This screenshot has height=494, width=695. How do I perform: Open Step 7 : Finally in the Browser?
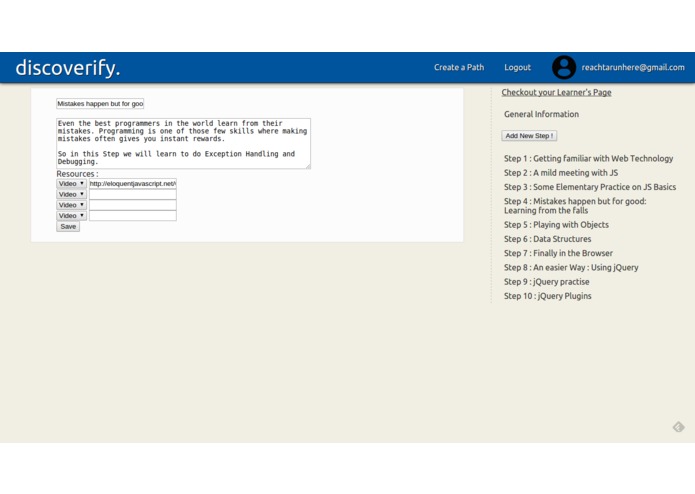558,253
